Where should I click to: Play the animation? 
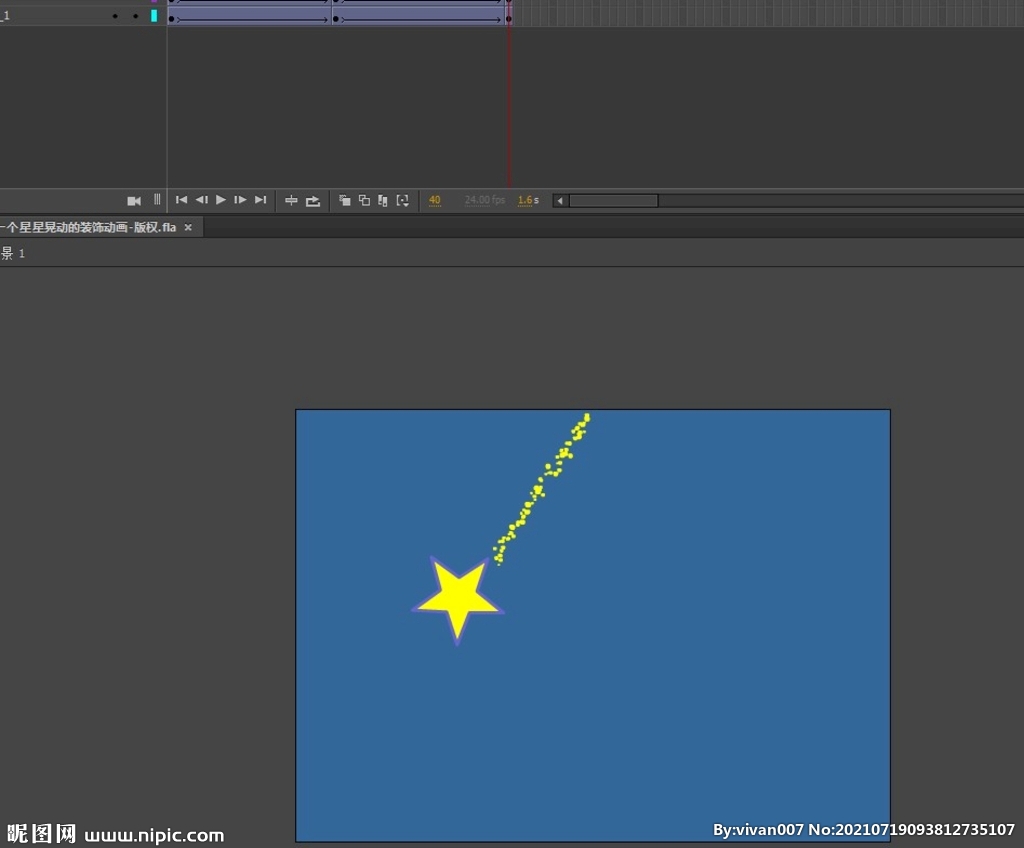(x=221, y=200)
